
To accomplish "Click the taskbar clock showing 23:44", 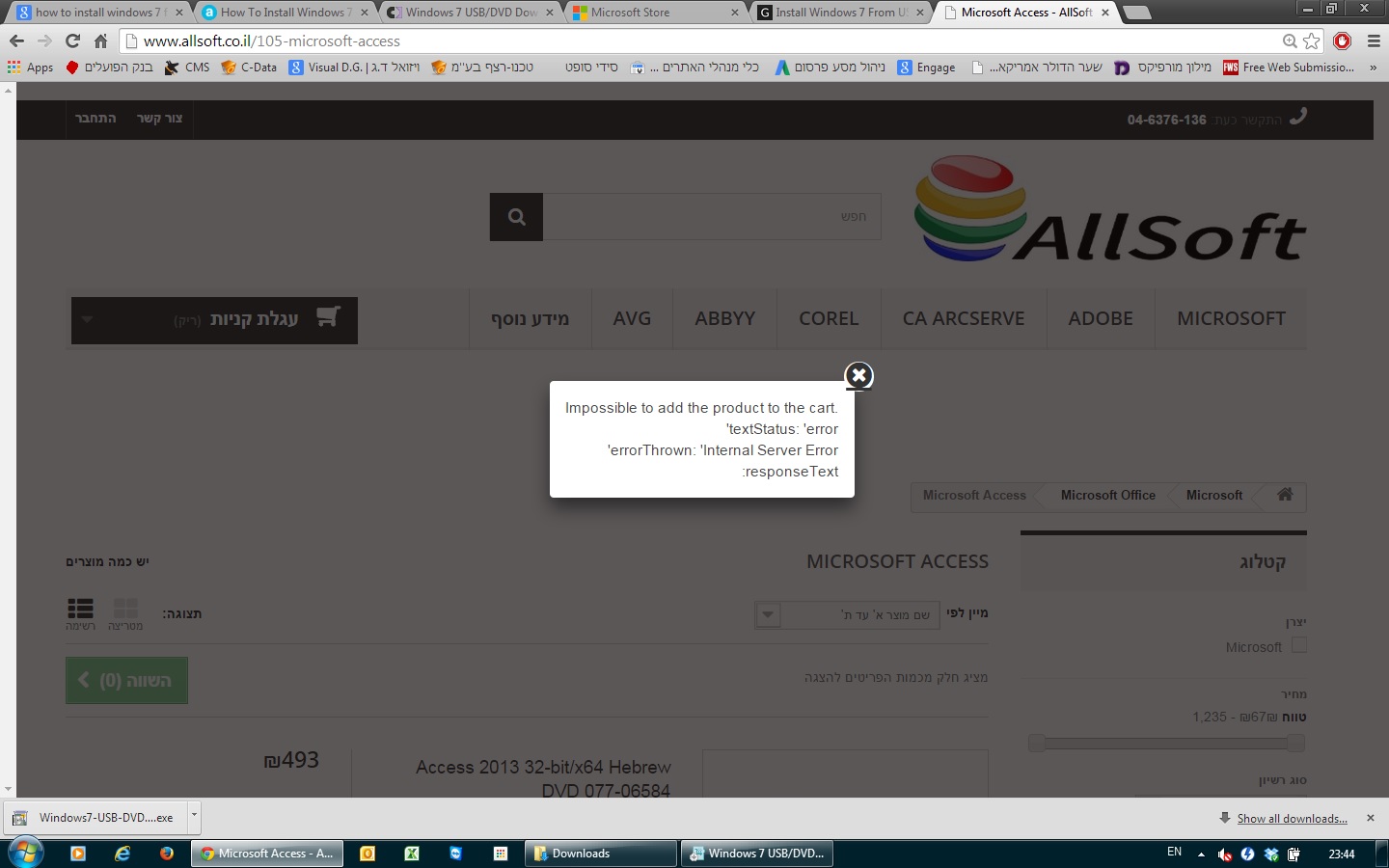I will click(x=1342, y=854).
